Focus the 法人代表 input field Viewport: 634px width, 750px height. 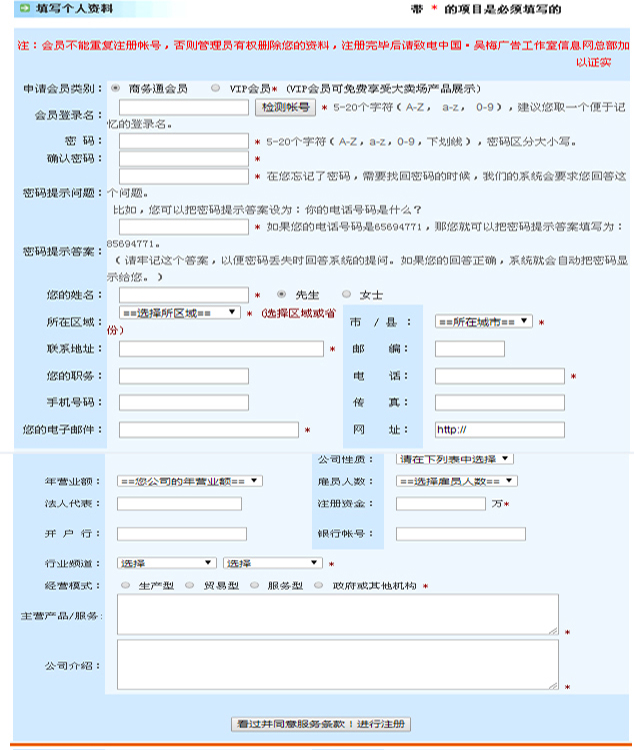179,503
